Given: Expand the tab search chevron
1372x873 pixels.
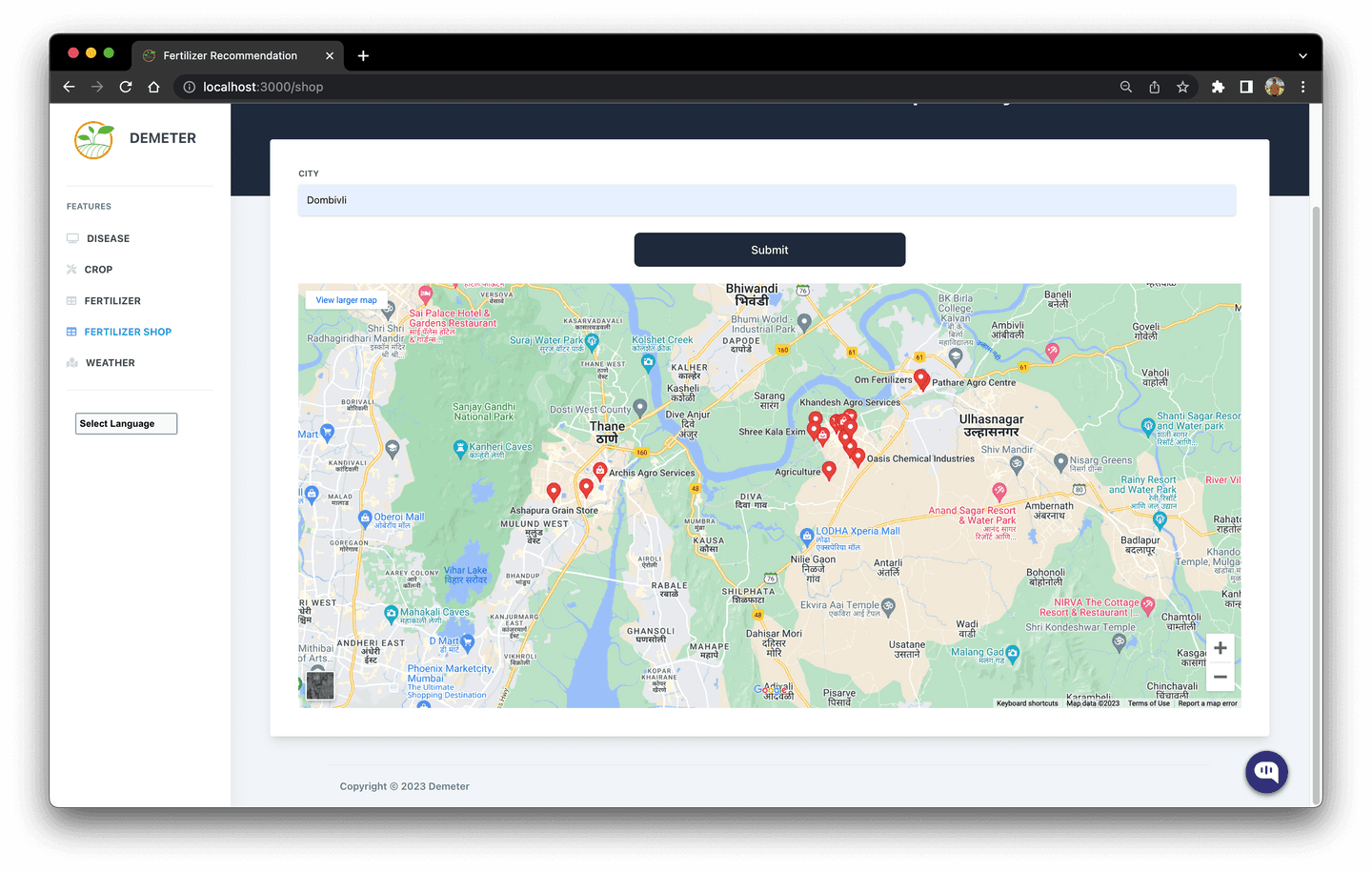Looking at the screenshot, I should (x=1302, y=56).
